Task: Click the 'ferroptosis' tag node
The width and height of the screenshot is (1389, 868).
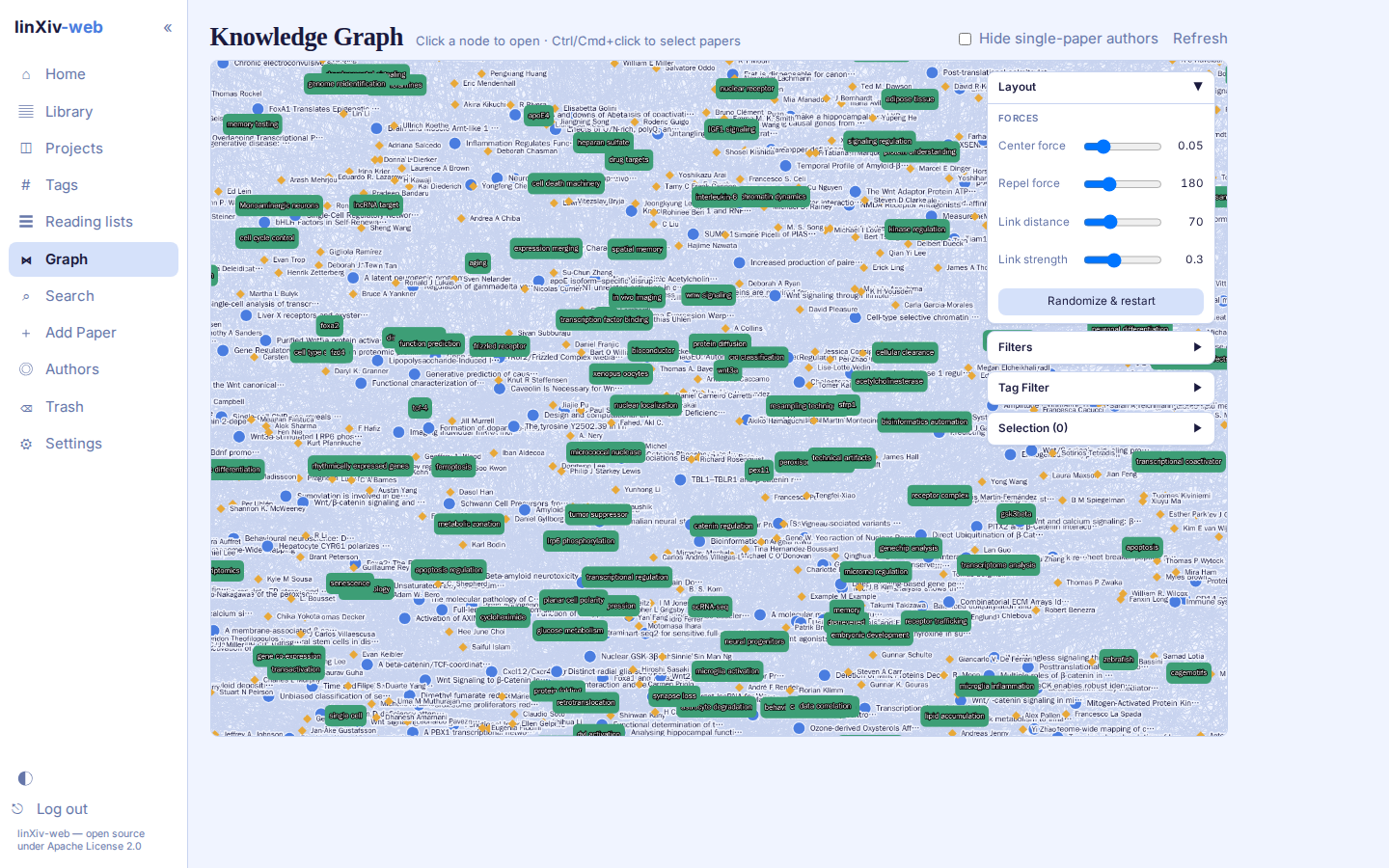Action: (x=453, y=467)
